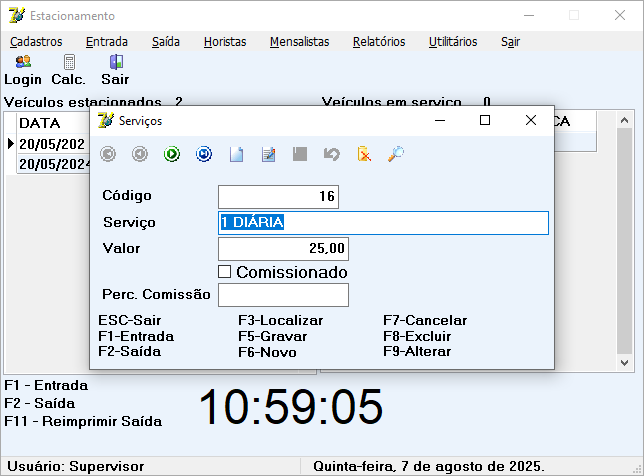
Task: Click the Sair door icon in toolbar
Action: pos(115,71)
